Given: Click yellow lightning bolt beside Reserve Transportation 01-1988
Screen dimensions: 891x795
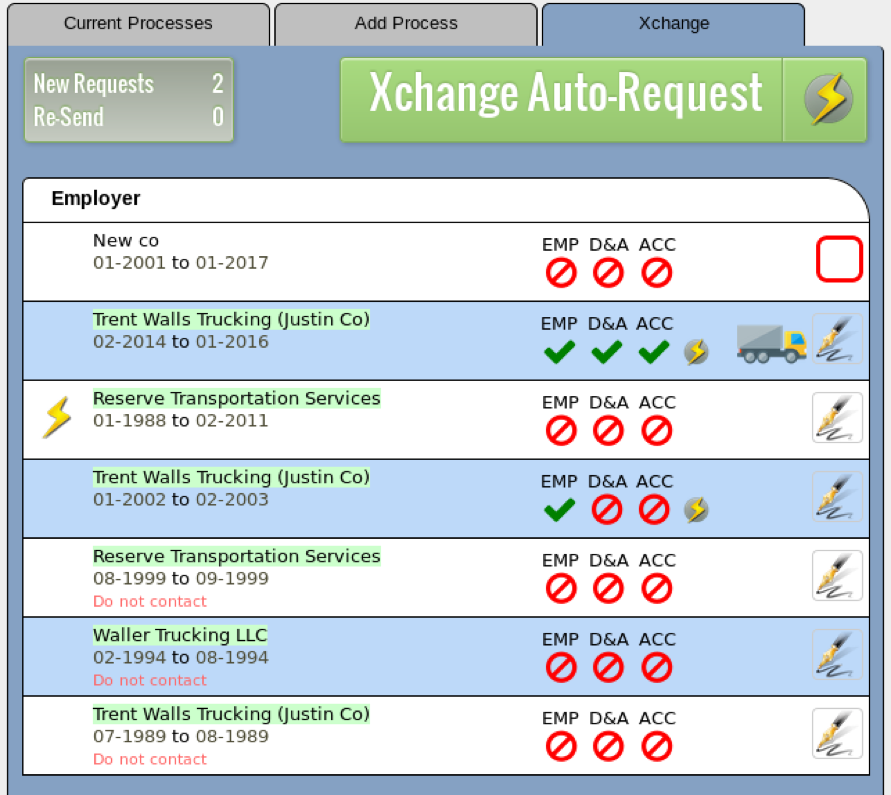Looking at the screenshot, I should click(57, 418).
